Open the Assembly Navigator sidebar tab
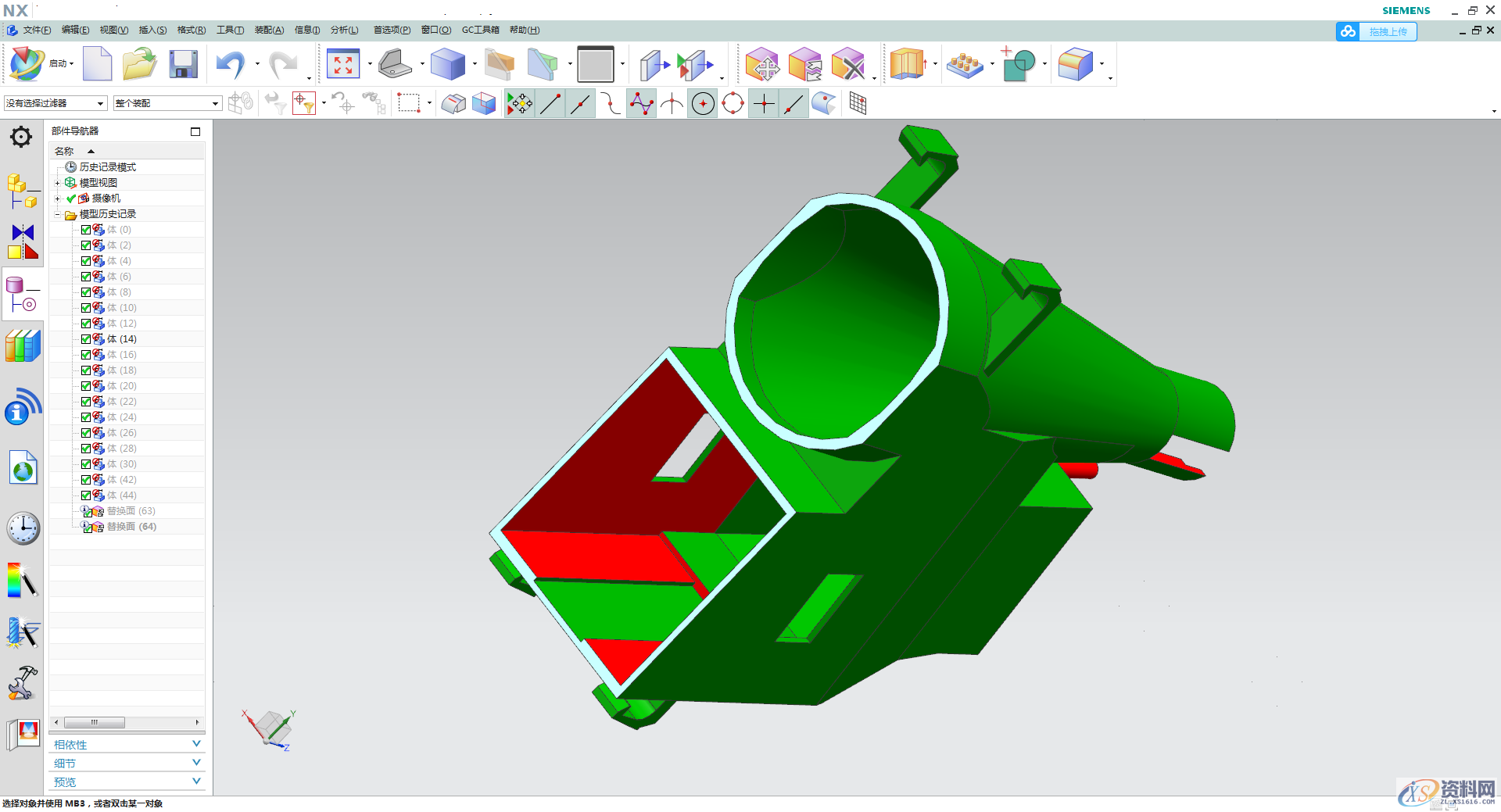 point(22,191)
